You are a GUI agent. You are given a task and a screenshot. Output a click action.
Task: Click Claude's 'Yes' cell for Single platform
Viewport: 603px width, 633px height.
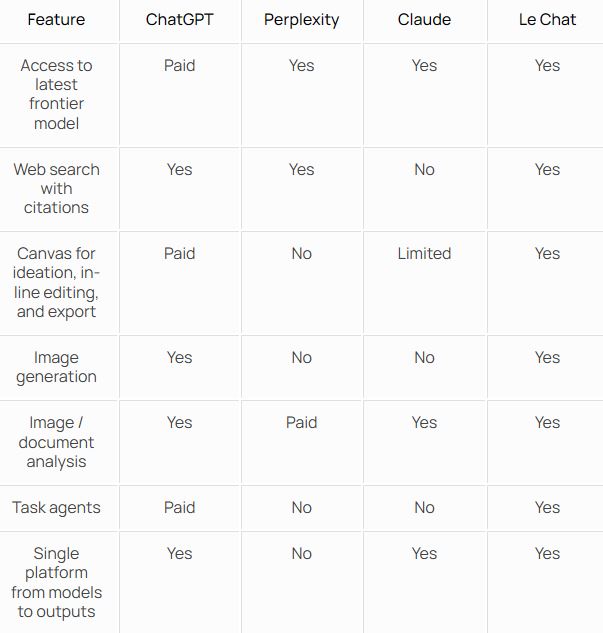(424, 553)
